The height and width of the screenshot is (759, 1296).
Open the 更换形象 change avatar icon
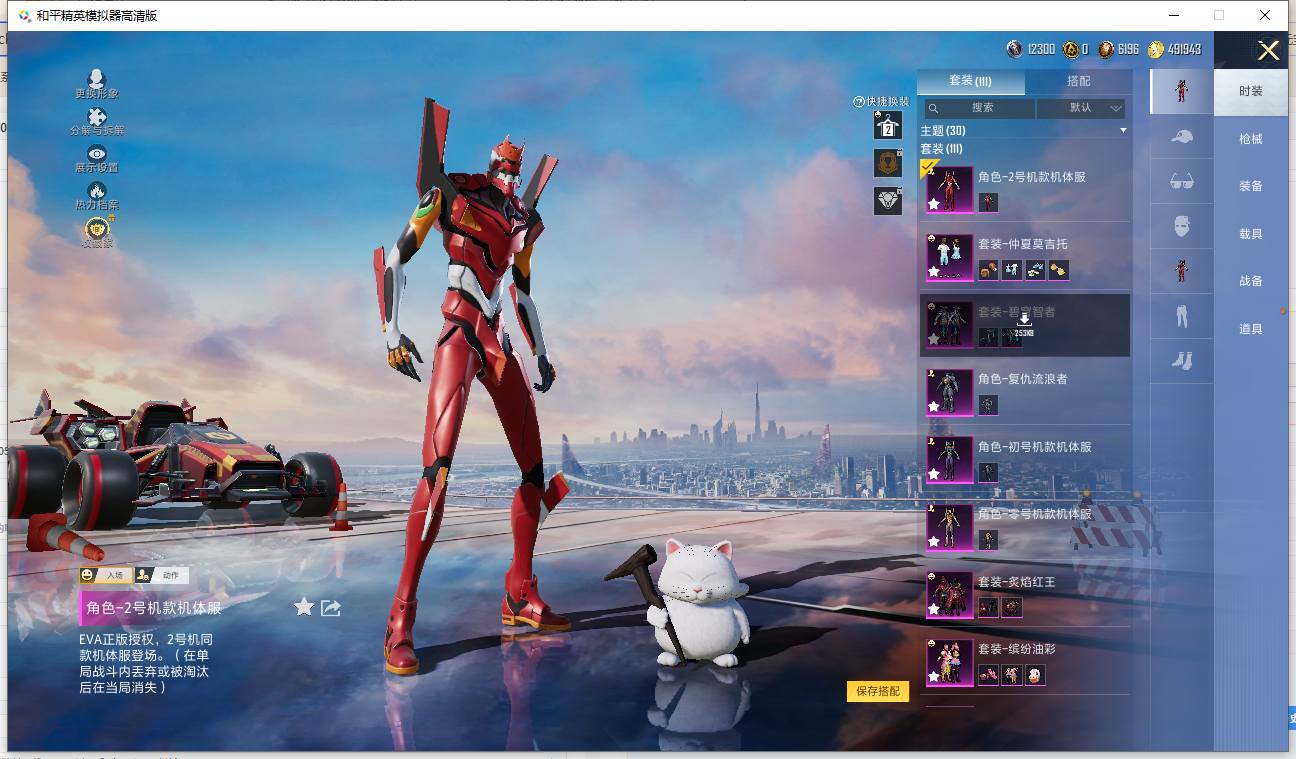click(96, 84)
